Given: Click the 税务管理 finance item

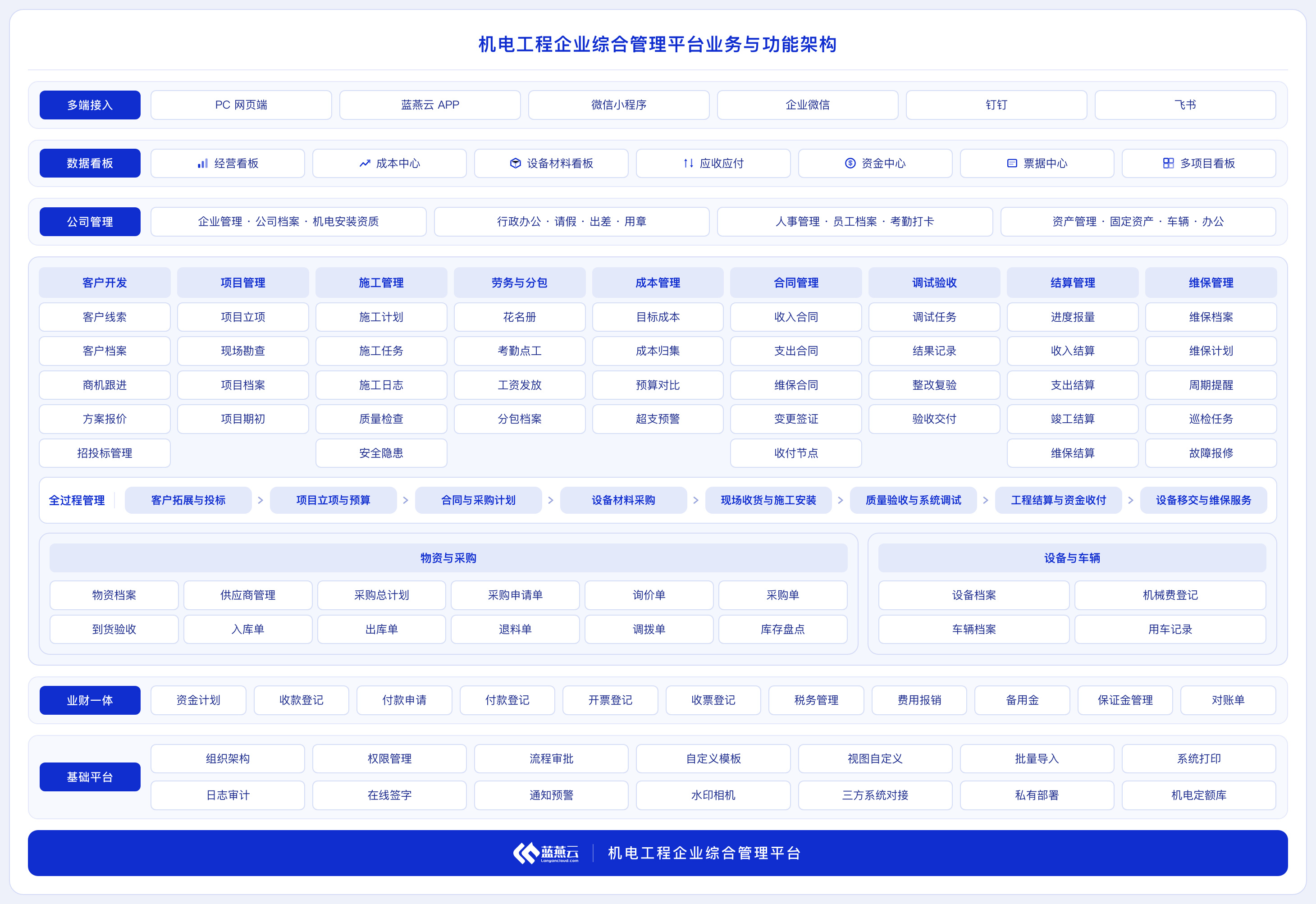Looking at the screenshot, I should 816,700.
